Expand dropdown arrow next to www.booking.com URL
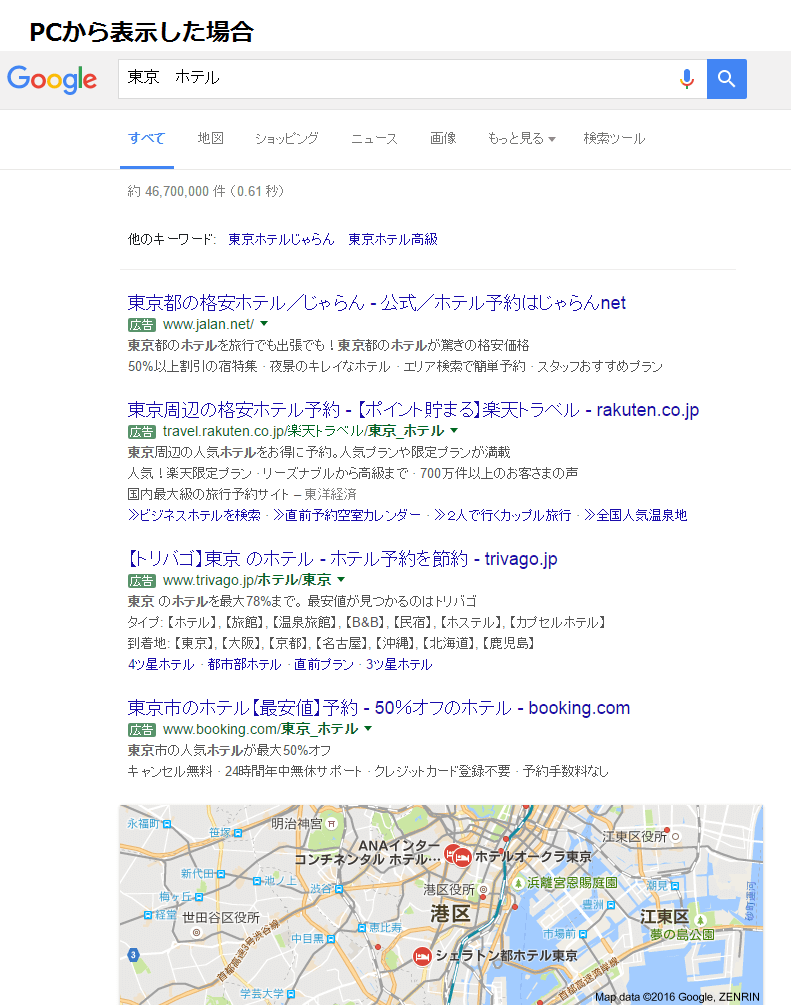Screen dimensions: 791x1005 coord(368,729)
